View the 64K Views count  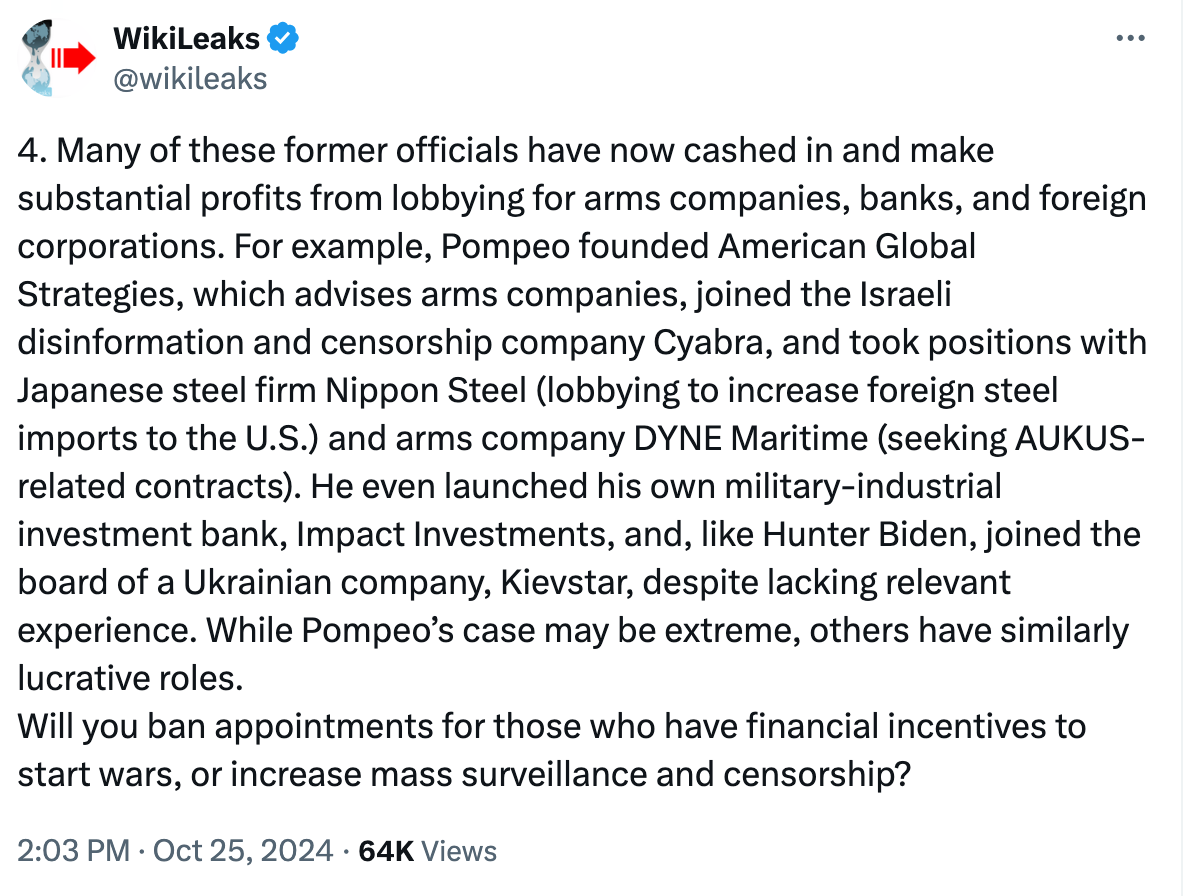pos(427,851)
